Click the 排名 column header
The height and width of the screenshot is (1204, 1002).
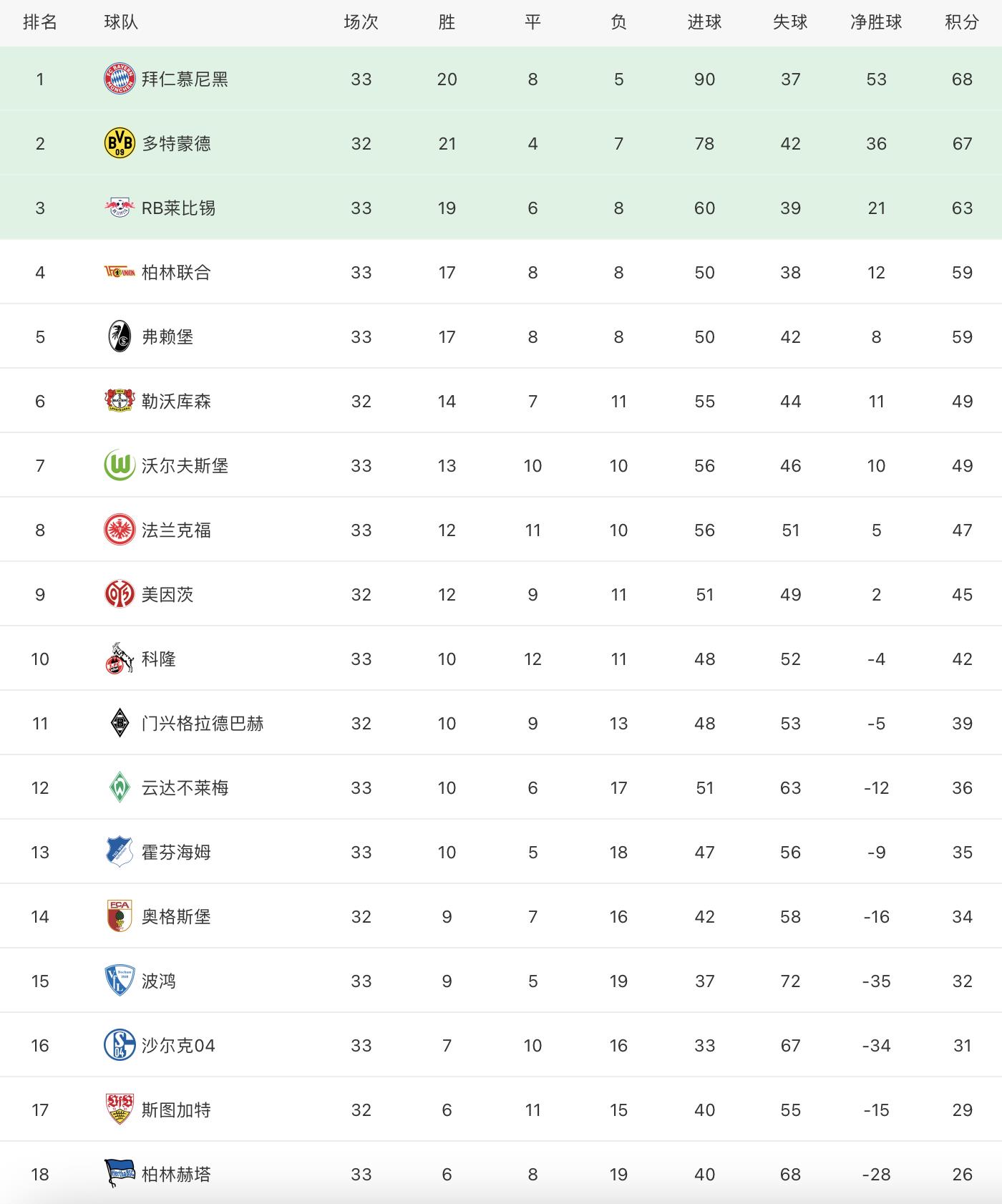[x=40, y=22]
